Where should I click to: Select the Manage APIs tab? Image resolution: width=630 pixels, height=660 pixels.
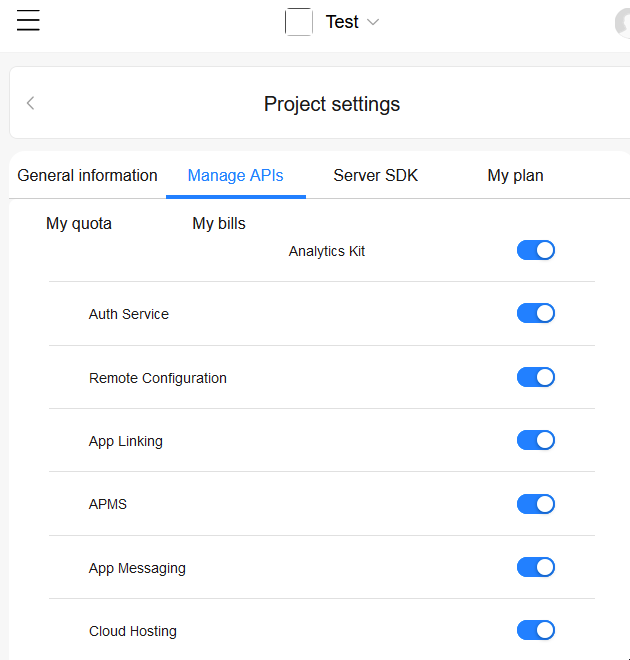point(236,176)
